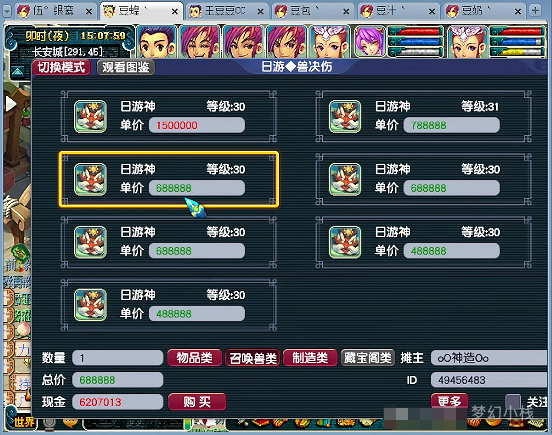This screenshot has width=552, height=435.
Task: Click the 购买 button
Action: click(x=197, y=402)
